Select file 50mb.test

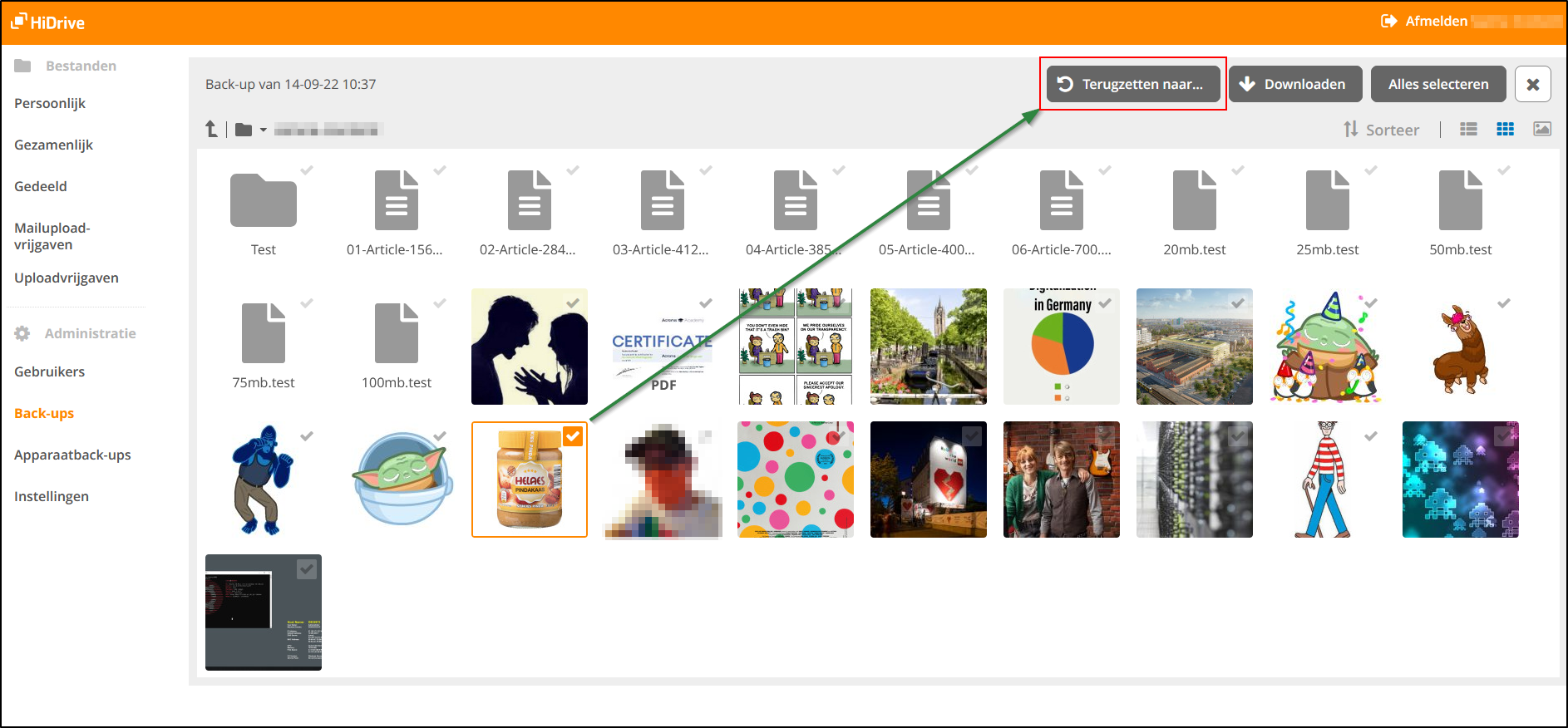click(1461, 200)
